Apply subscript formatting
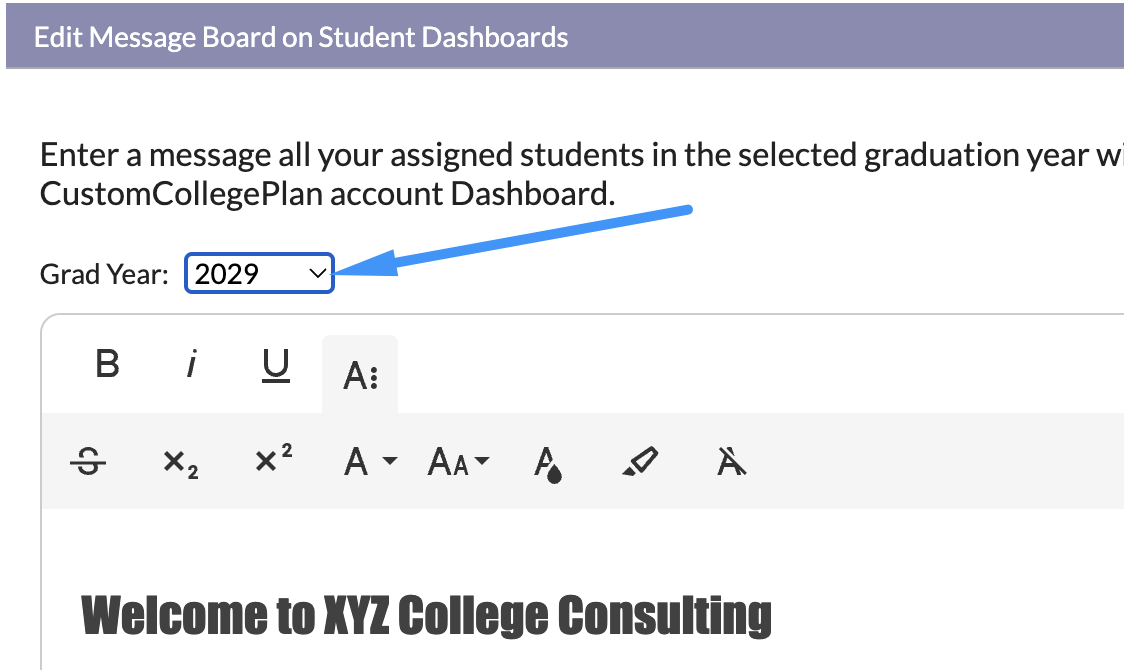The height and width of the screenshot is (670, 1124). click(x=180, y=463)
